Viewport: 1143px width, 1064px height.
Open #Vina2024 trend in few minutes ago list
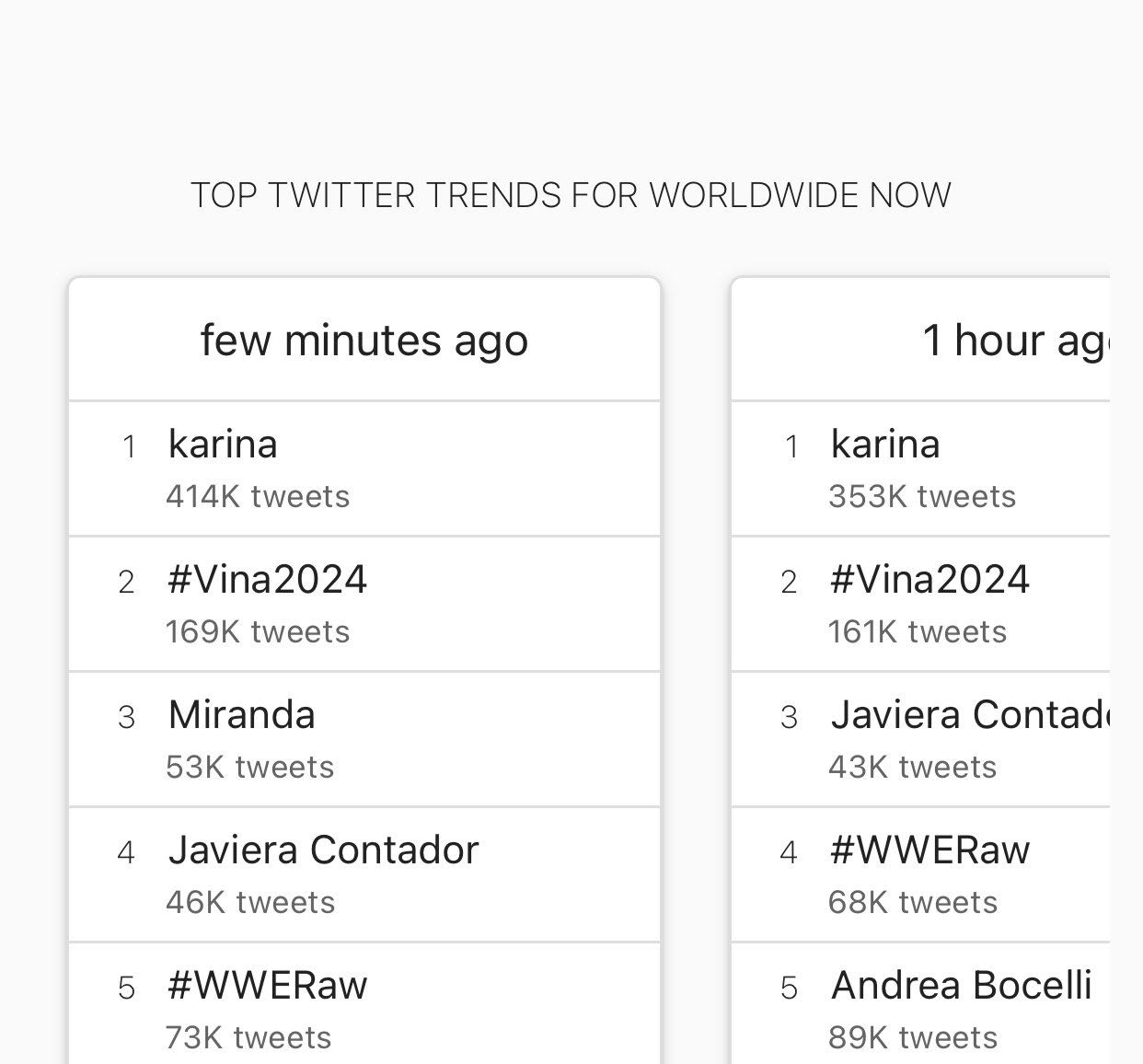tap(268, 580)
